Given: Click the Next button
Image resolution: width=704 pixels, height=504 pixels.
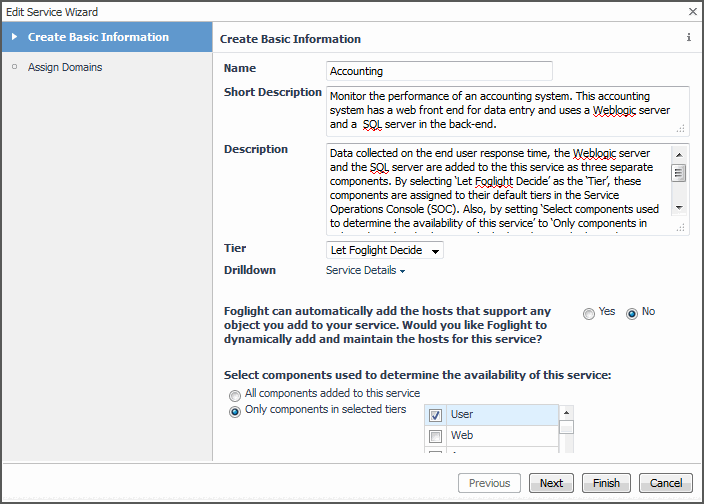Looking at the screenshot, I should [x=552, y=483].
